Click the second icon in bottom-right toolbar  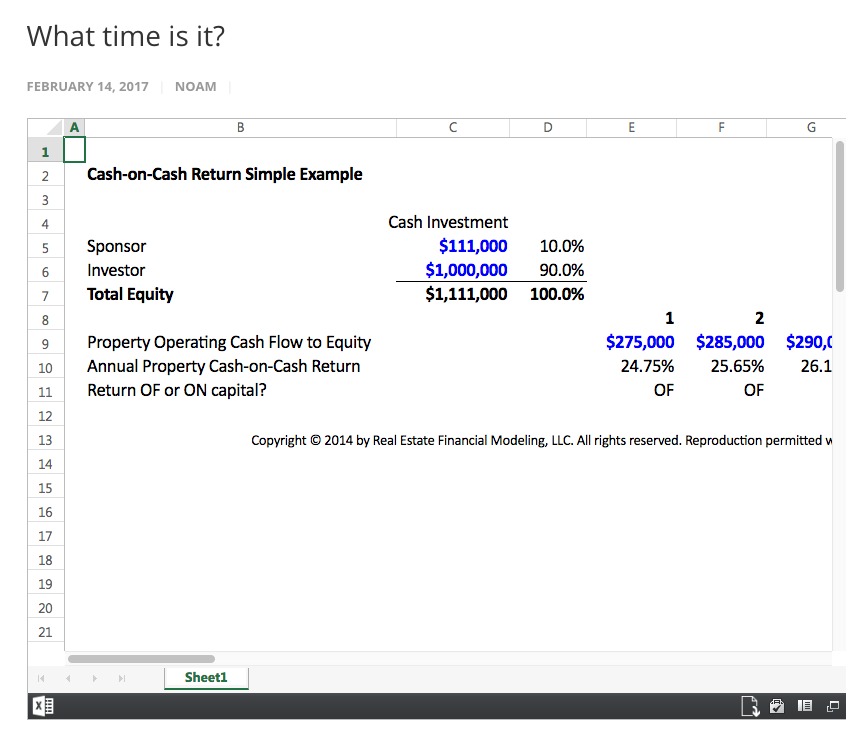(x=777, y=706)
